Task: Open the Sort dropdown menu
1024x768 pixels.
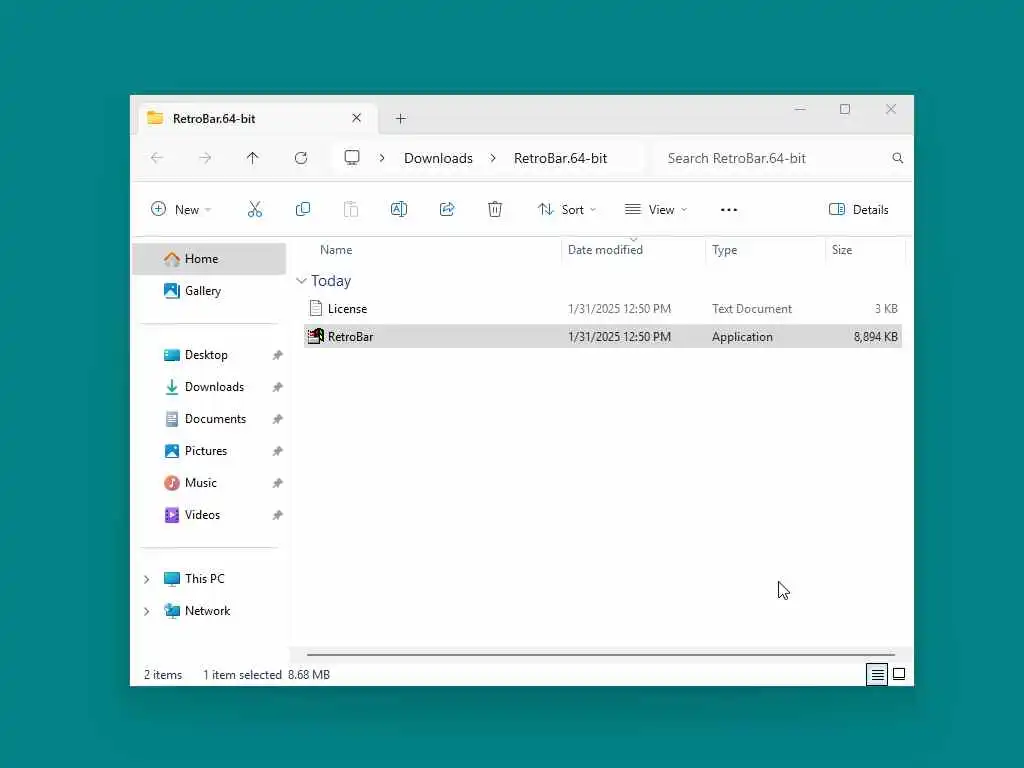Action: 566,210
